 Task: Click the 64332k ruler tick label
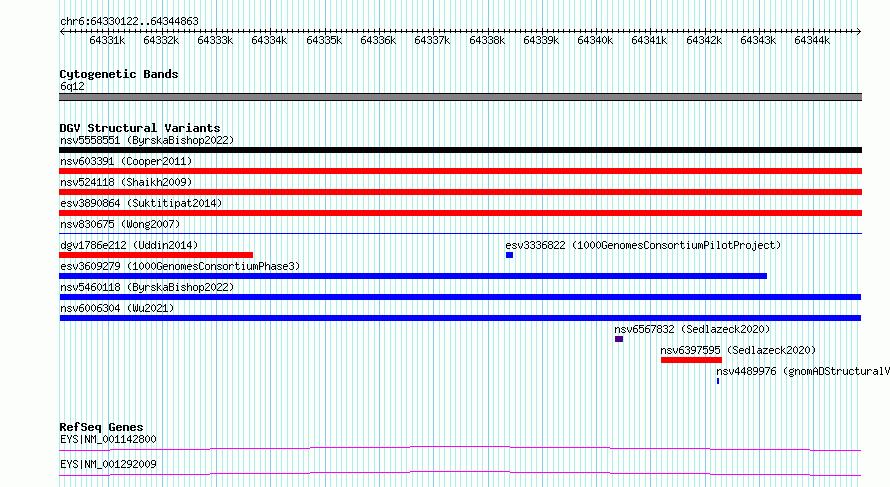[x=161, y=41]
